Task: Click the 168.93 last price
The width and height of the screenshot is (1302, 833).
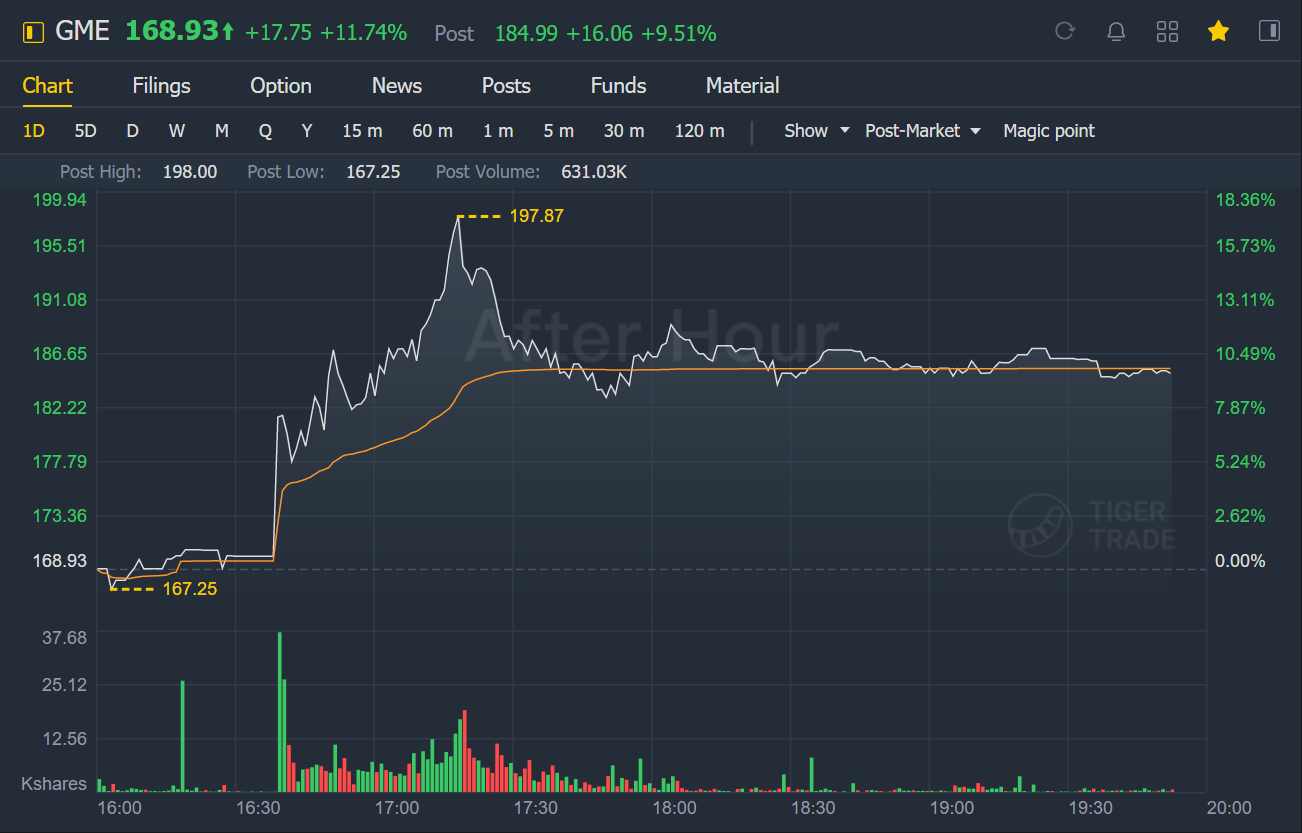Action: (172, 32)
